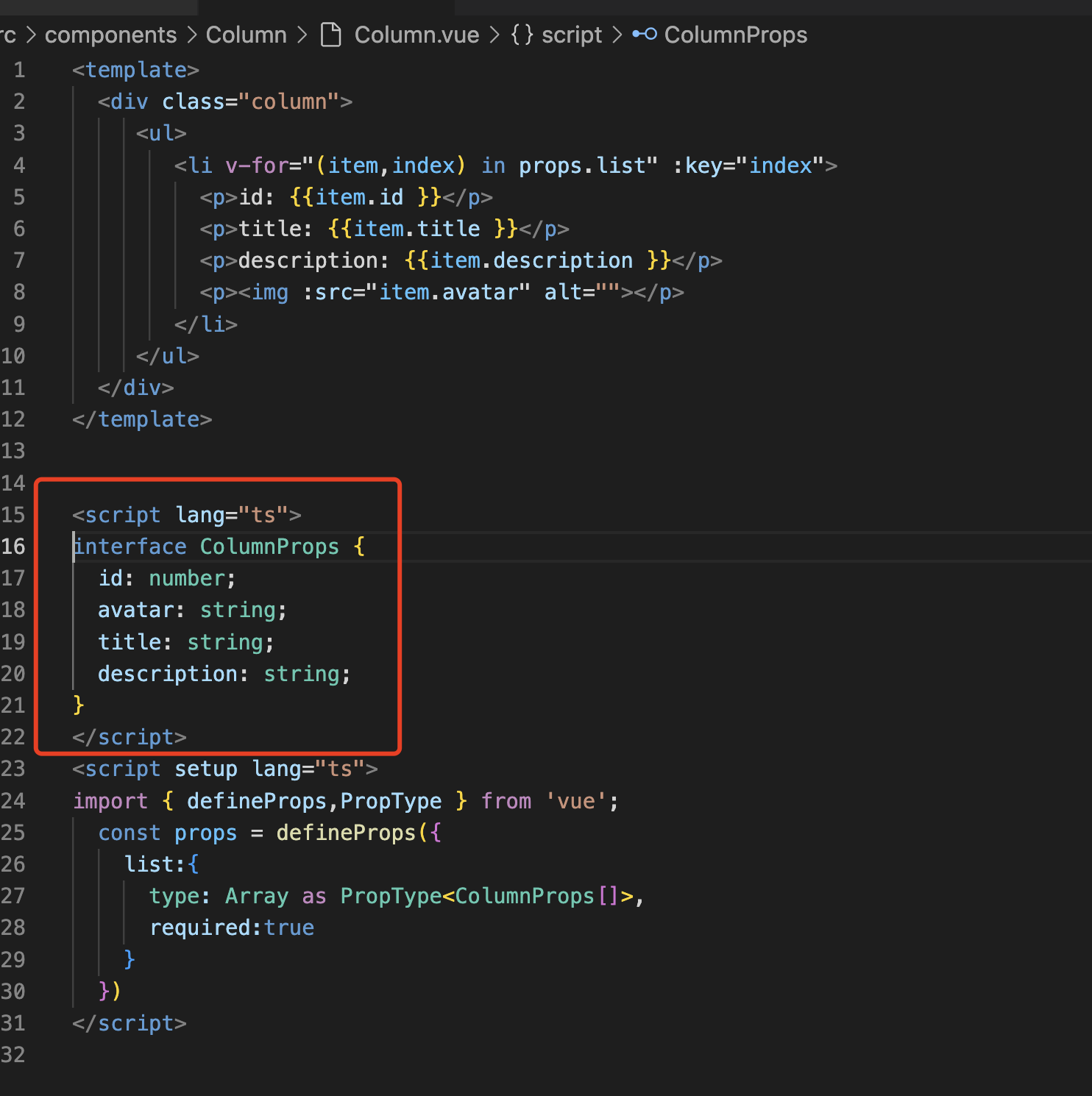Click line number 23 in gutter
This screenshot has height=1096, width=1092.
(x=13, y=769)
